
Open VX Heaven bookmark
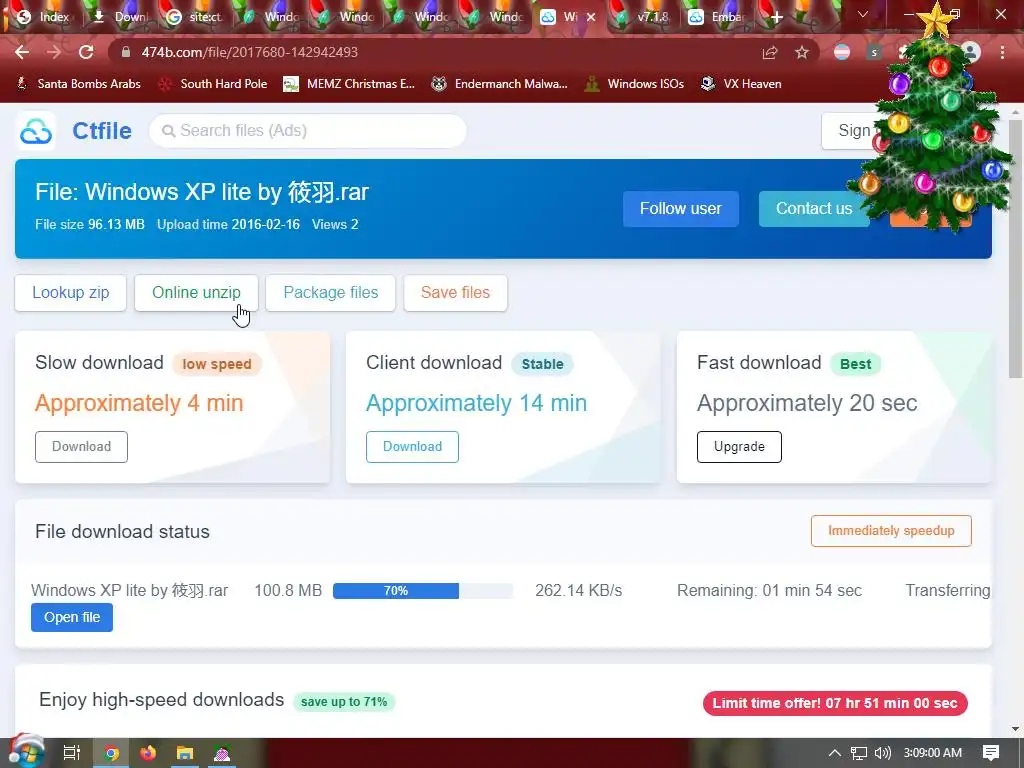click(741, 84)
